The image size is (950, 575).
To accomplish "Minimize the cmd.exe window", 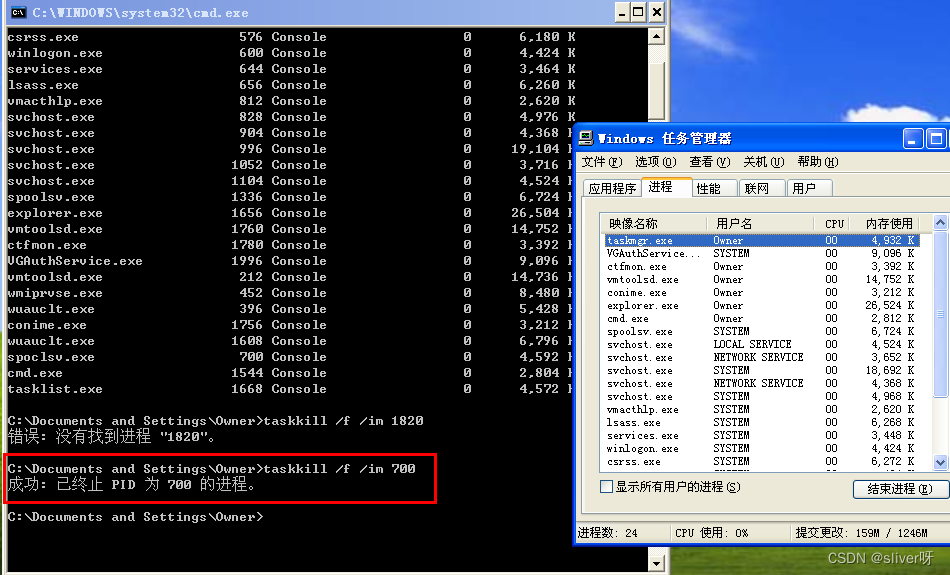I will pos(622,12).
